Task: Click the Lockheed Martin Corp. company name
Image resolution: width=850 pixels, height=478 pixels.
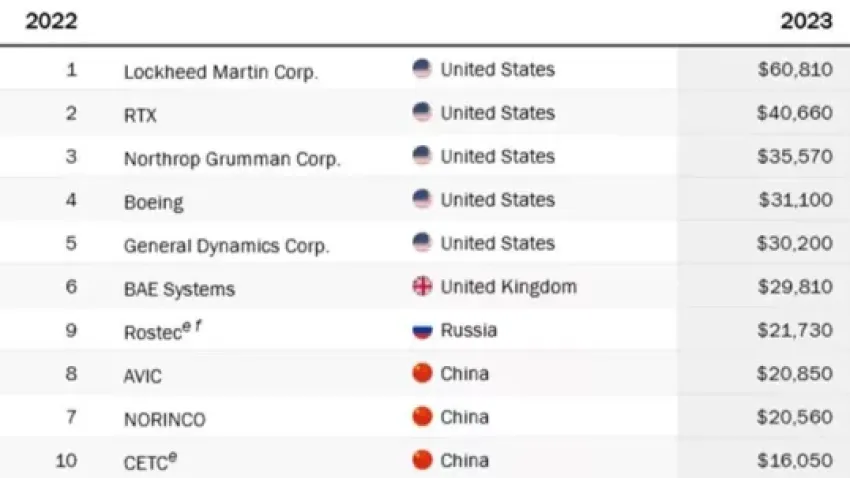Action: point(221,72)
